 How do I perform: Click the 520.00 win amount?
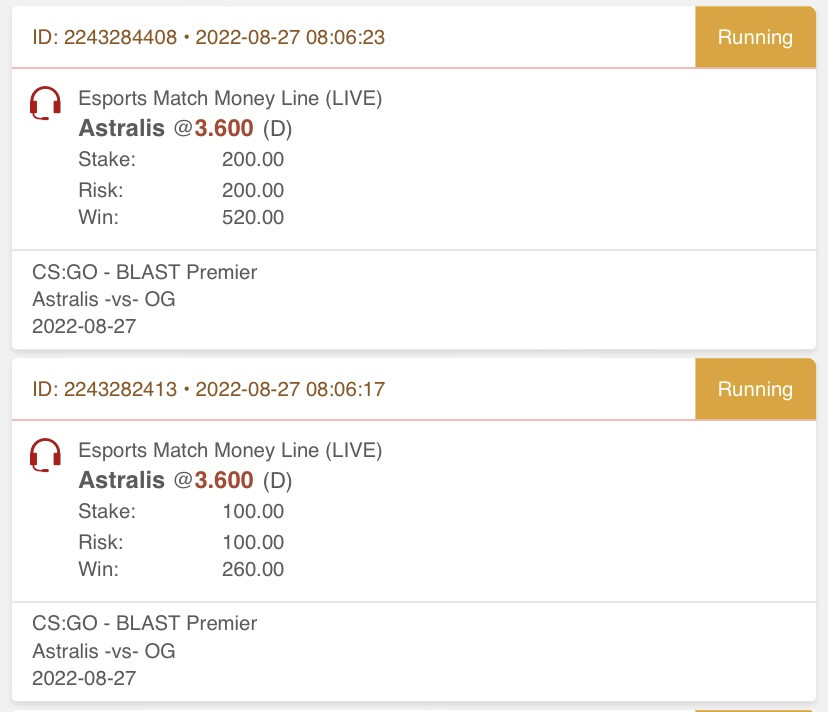(x=253, y=217)
